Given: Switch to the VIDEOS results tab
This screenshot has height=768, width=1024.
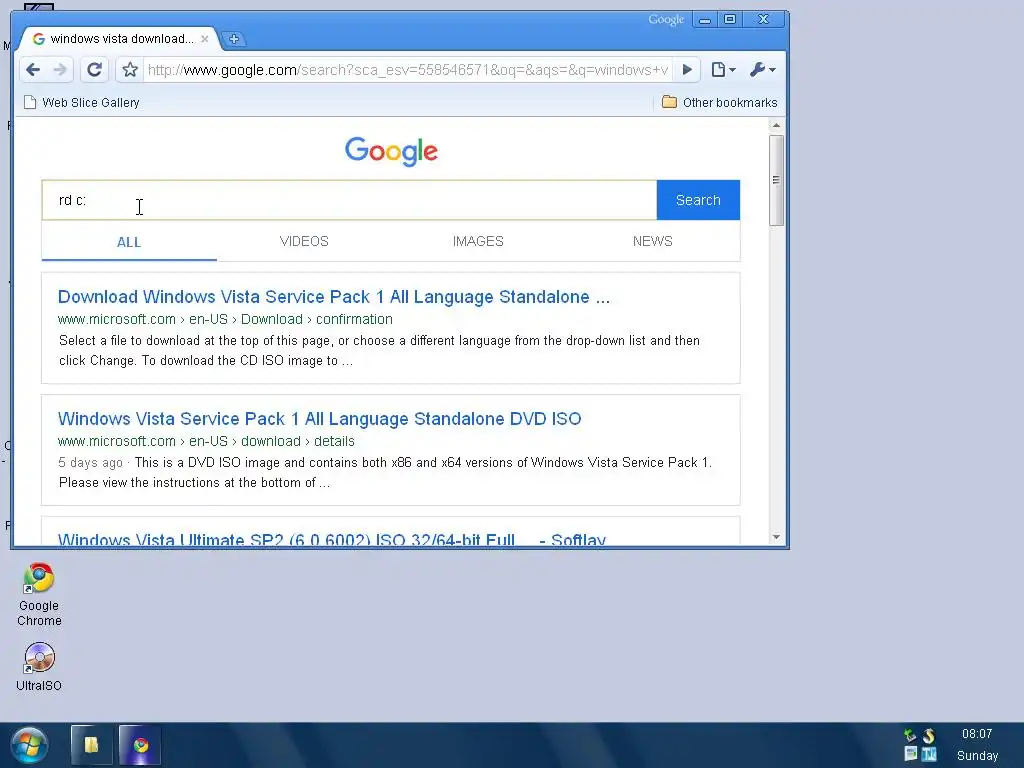Looking at the screenshot, I should pos(304,242).
